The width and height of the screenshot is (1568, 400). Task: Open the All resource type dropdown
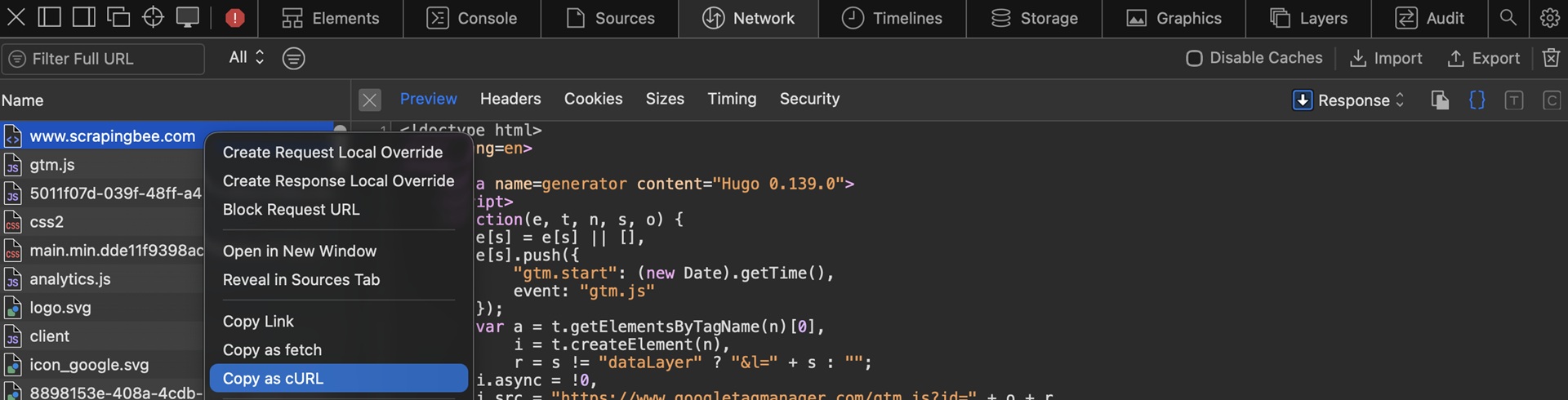[x=247, y=57]
